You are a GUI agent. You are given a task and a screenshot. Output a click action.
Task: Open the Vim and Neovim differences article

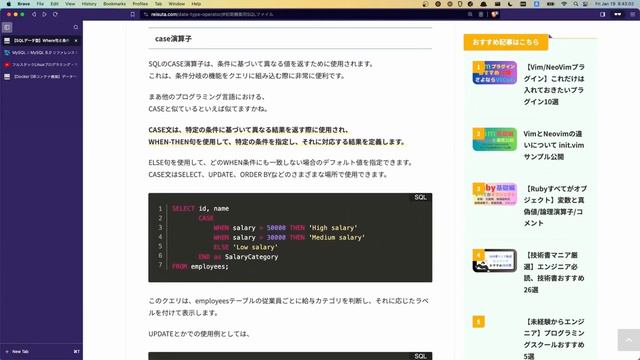(553, 145)
